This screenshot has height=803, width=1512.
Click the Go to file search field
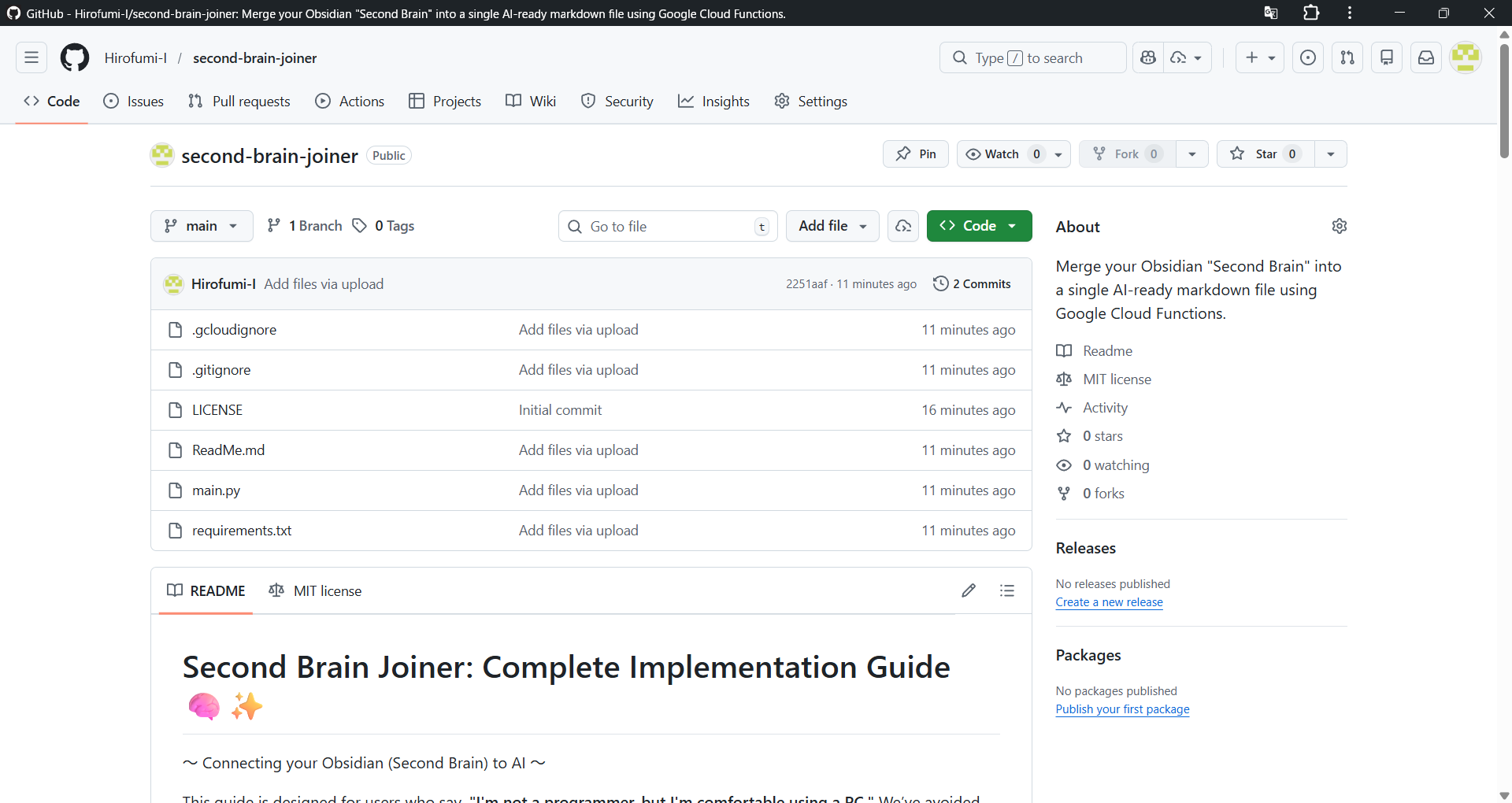tap(668, 227)
